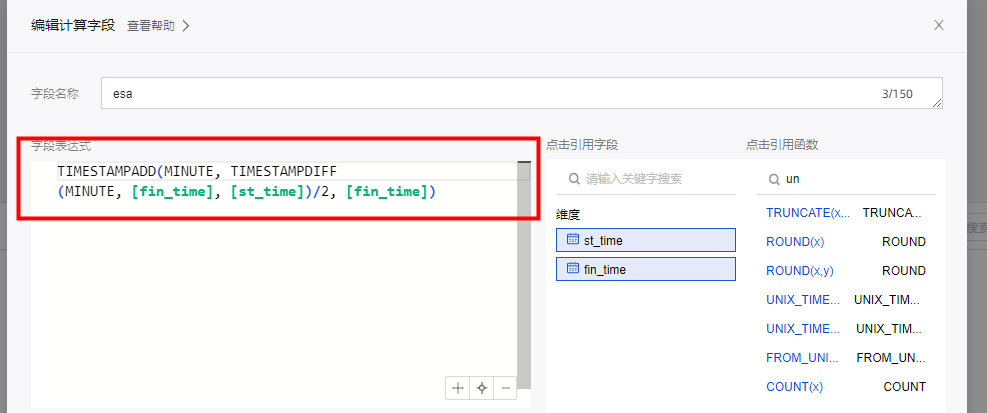The width and height of the screenshot is (987, 413).
Task: Click the calendar icon beside st_time
Action: [572, 240]
